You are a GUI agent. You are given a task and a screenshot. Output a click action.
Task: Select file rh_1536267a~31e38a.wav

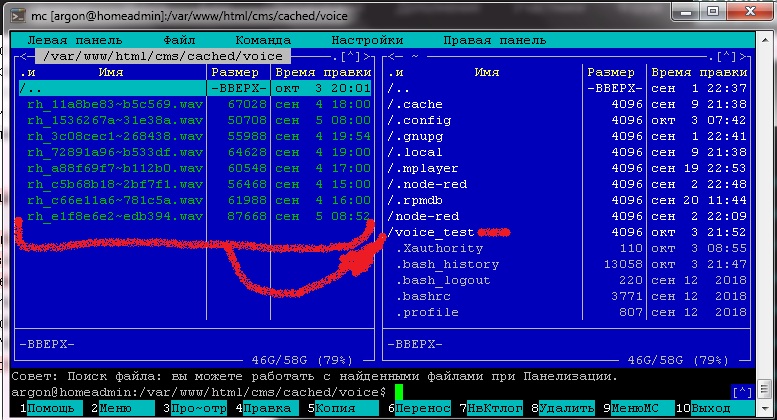pyautogui.click(x=115, y=120)
